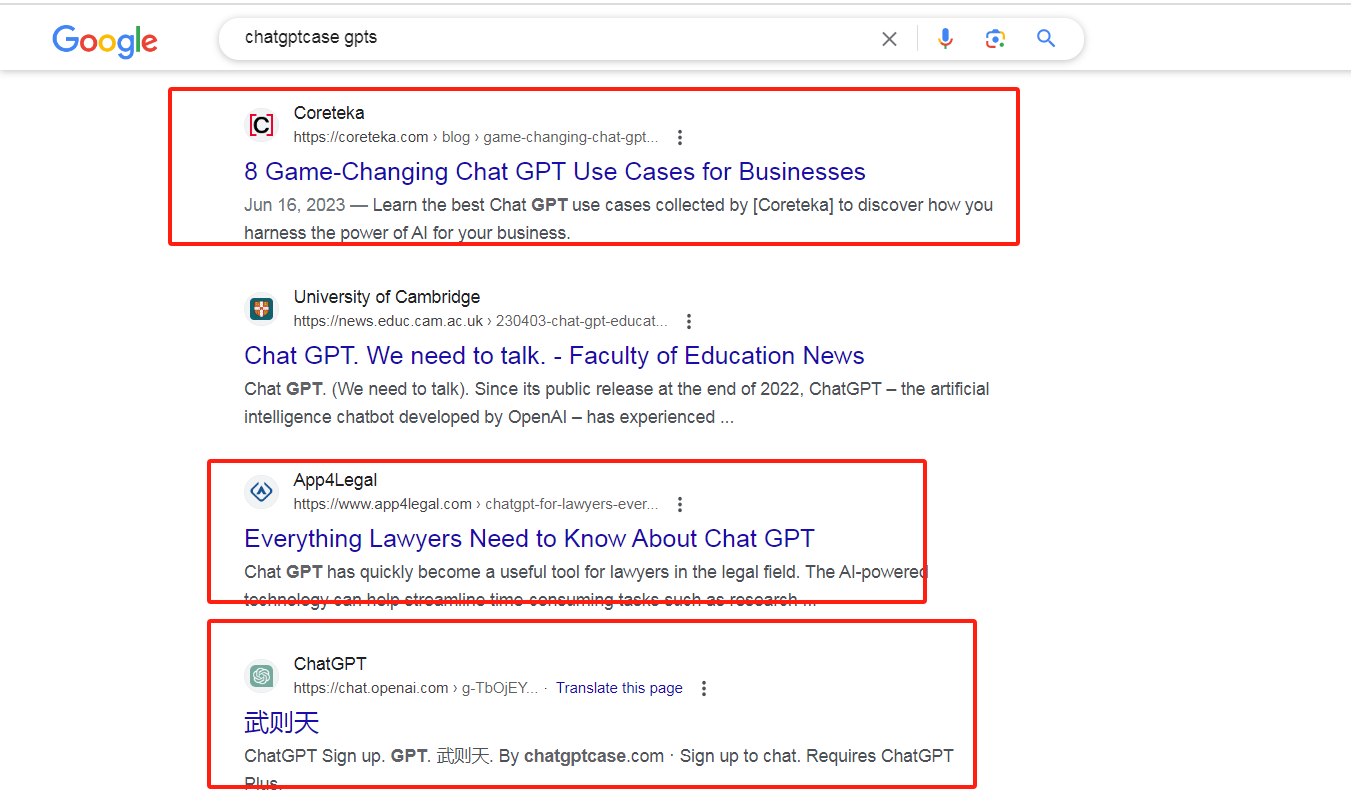Open the '武则天' result link
1351x802 pixels.
pyautogui.click(x=281, y=722)
